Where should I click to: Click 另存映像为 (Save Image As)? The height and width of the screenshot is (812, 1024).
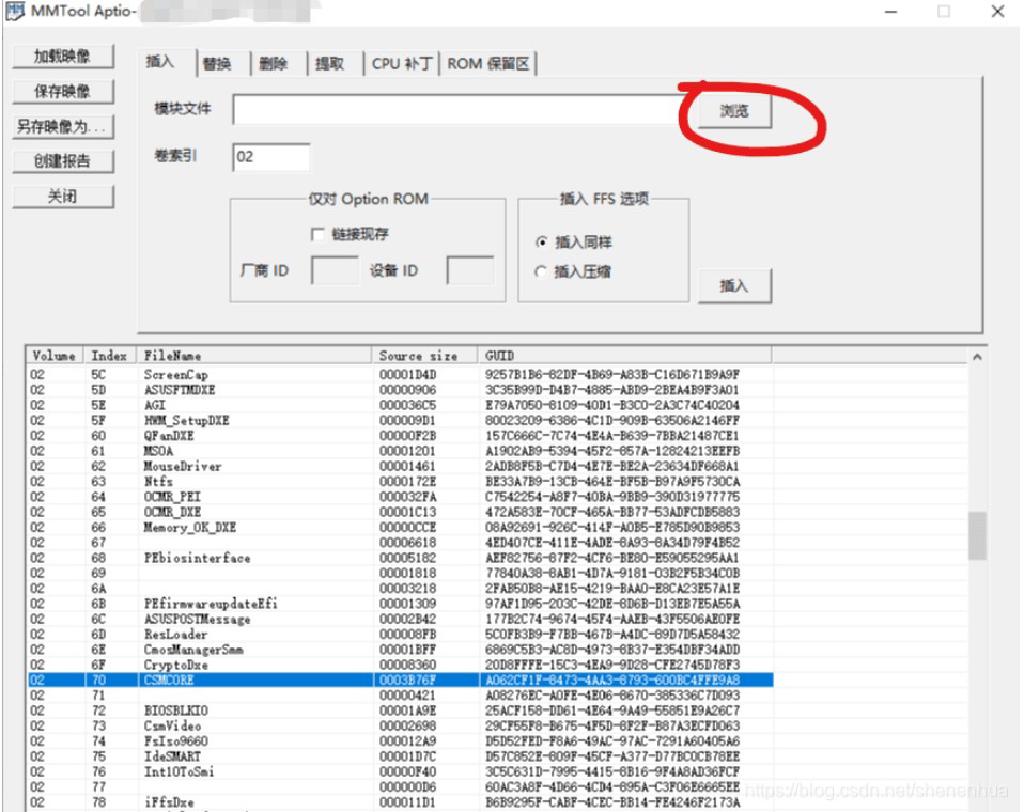63,126
